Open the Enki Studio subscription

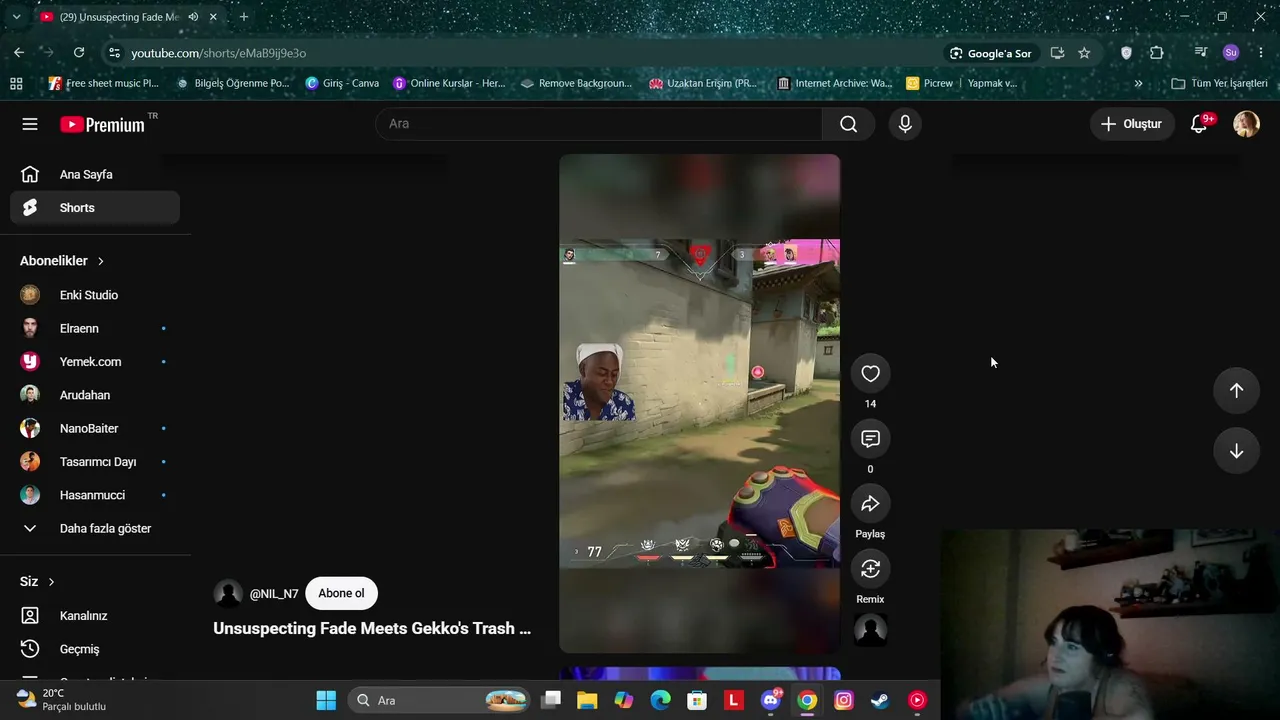point(95,295)
